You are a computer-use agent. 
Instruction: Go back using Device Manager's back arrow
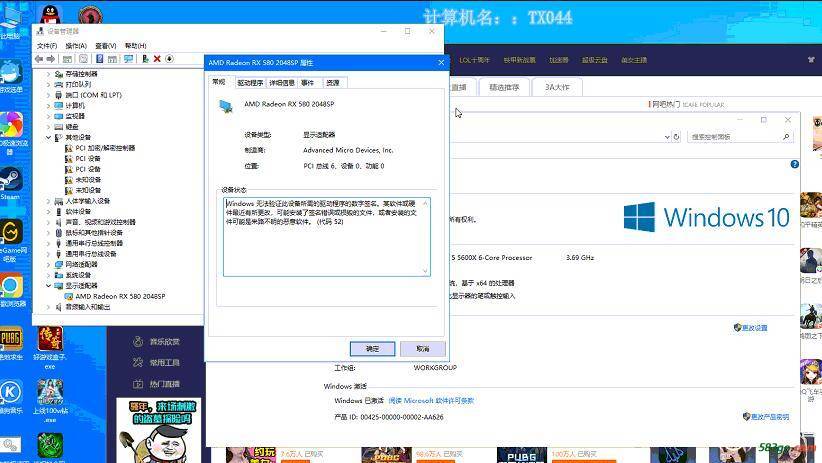pos(39,59)
